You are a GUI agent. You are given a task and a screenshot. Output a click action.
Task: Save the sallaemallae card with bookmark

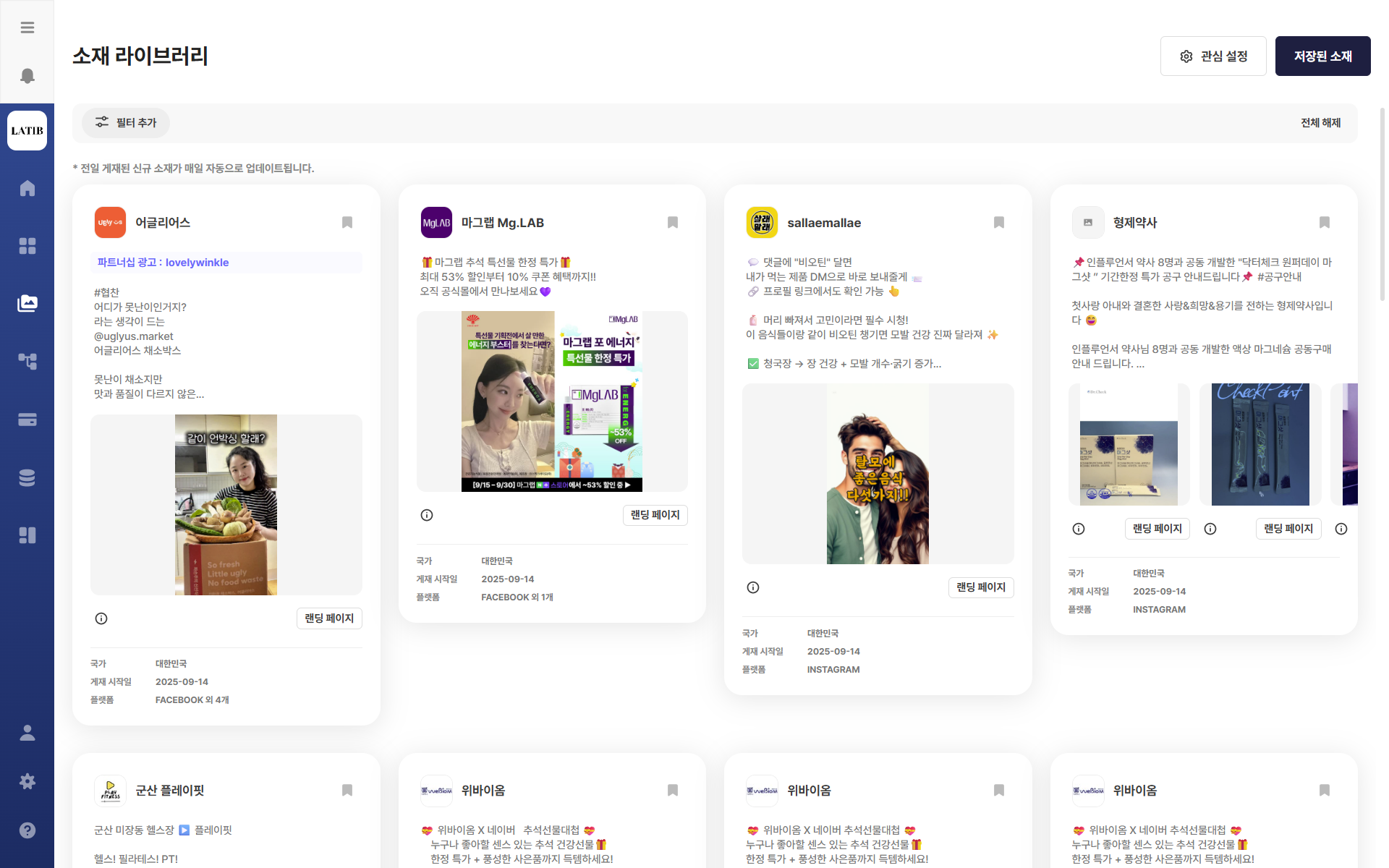click(999, 222)
